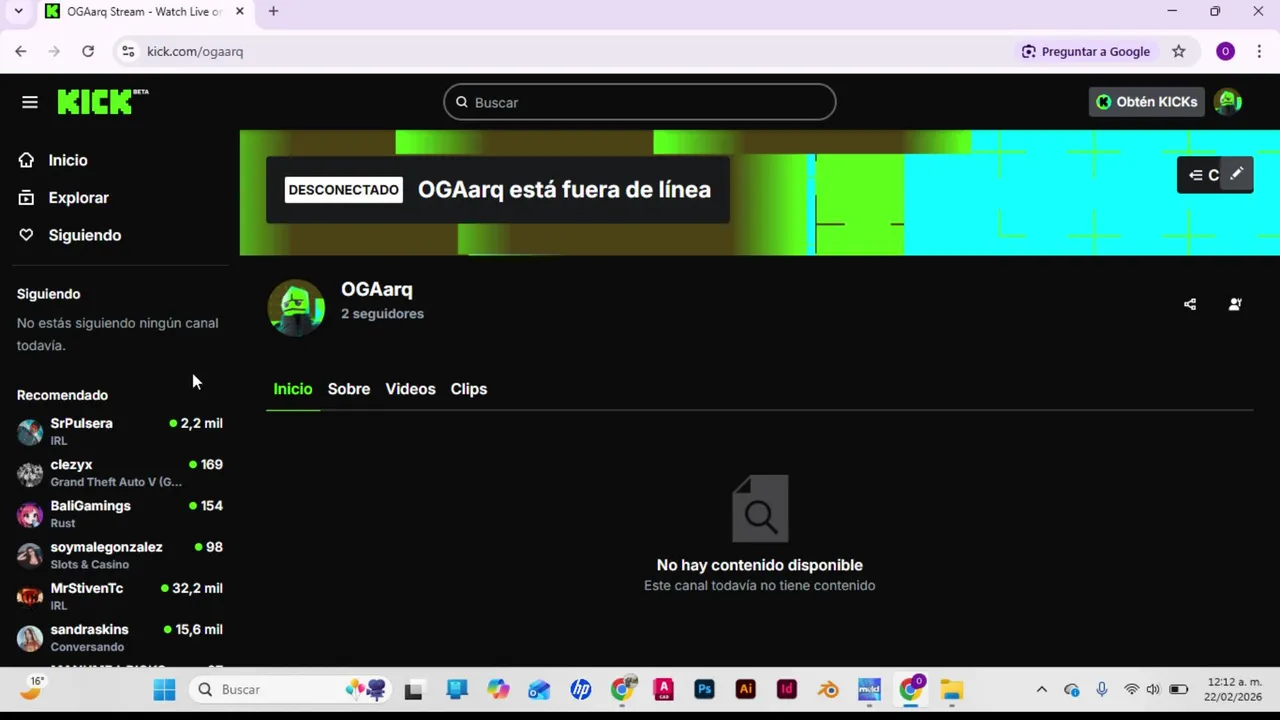Select the Inicio channel tab
The height and width of the screenshot is (720, 1280).
click(293, 389)
